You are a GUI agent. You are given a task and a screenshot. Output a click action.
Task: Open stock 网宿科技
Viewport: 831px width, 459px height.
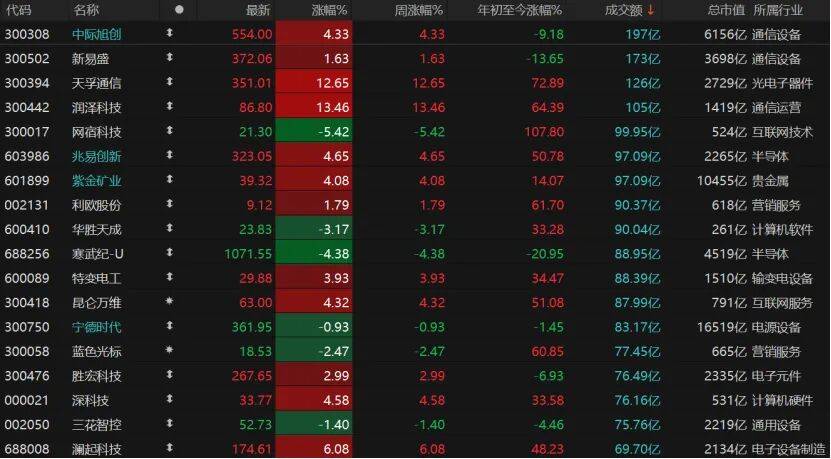[x=97, y=132]
